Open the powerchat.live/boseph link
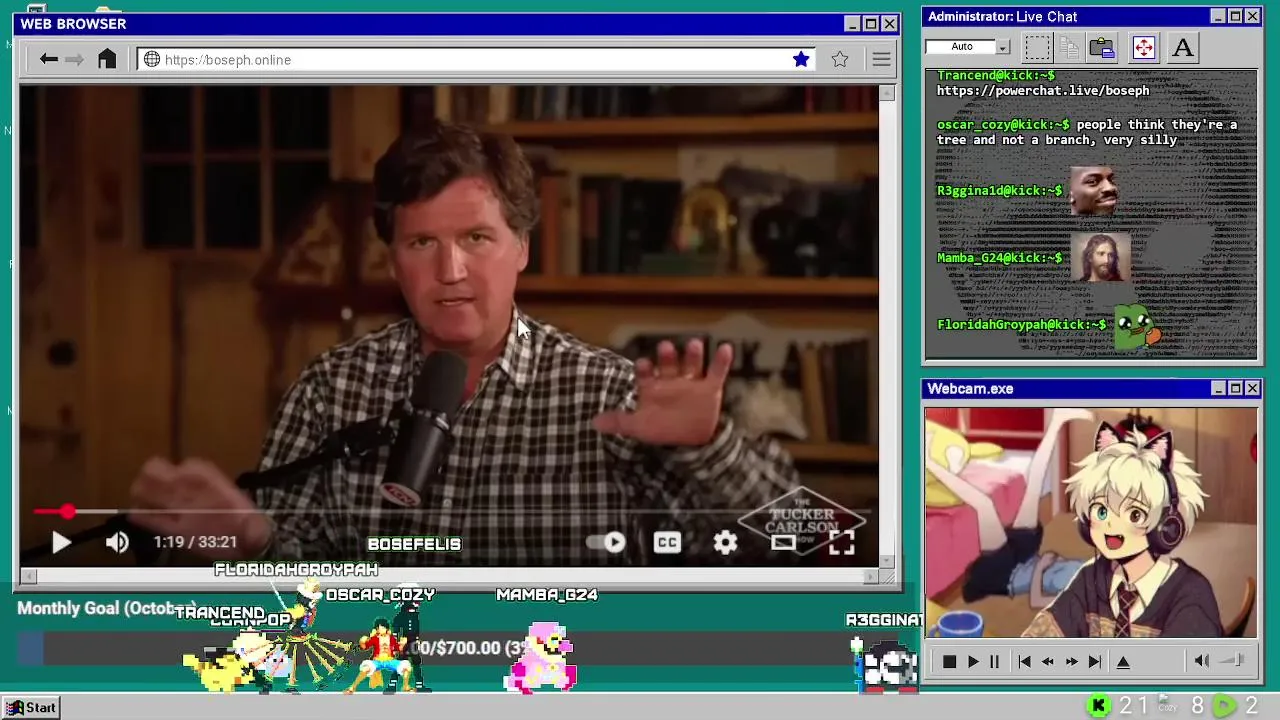The height and width of the screenshot is (720, 1280). 1043,91
